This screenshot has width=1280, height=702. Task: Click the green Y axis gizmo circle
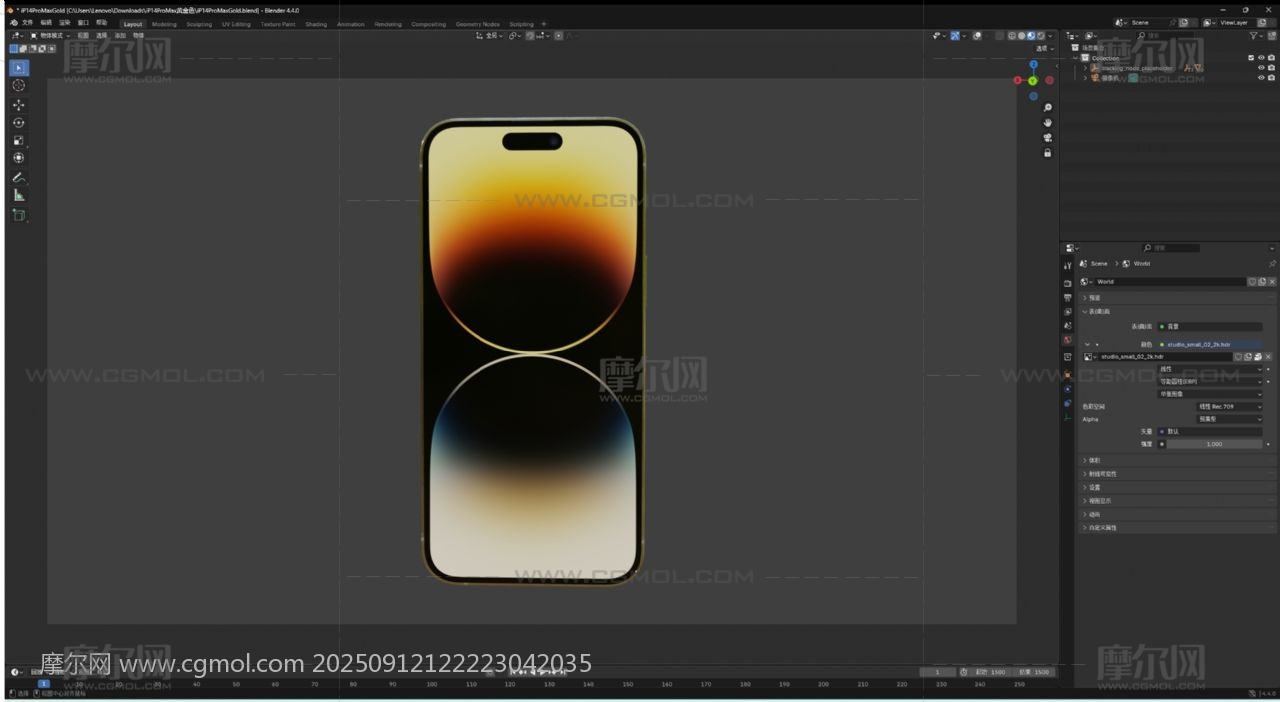(1033, 81)
